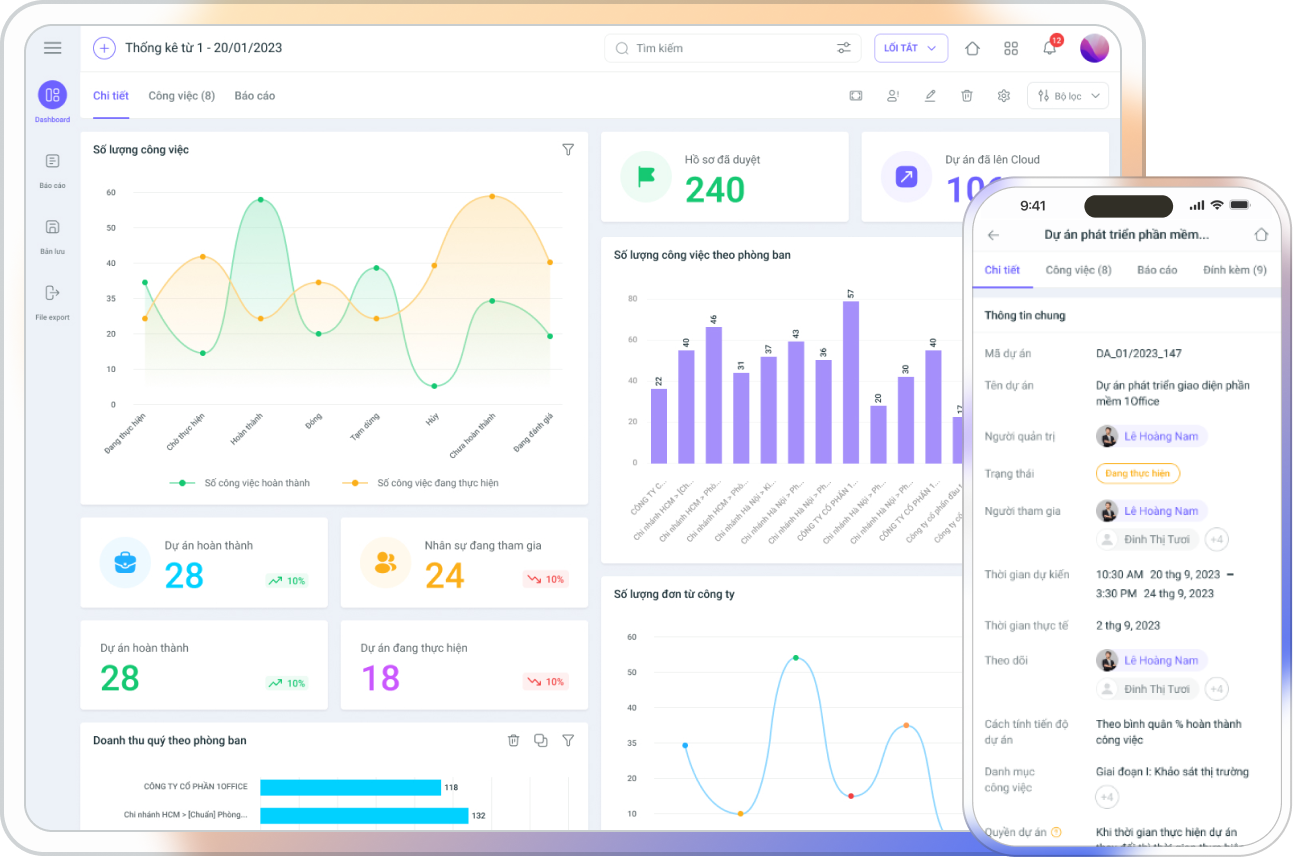Click the pencil edit icon
The width and height of the screenshot is (1293, 857).
coord(930,96)
